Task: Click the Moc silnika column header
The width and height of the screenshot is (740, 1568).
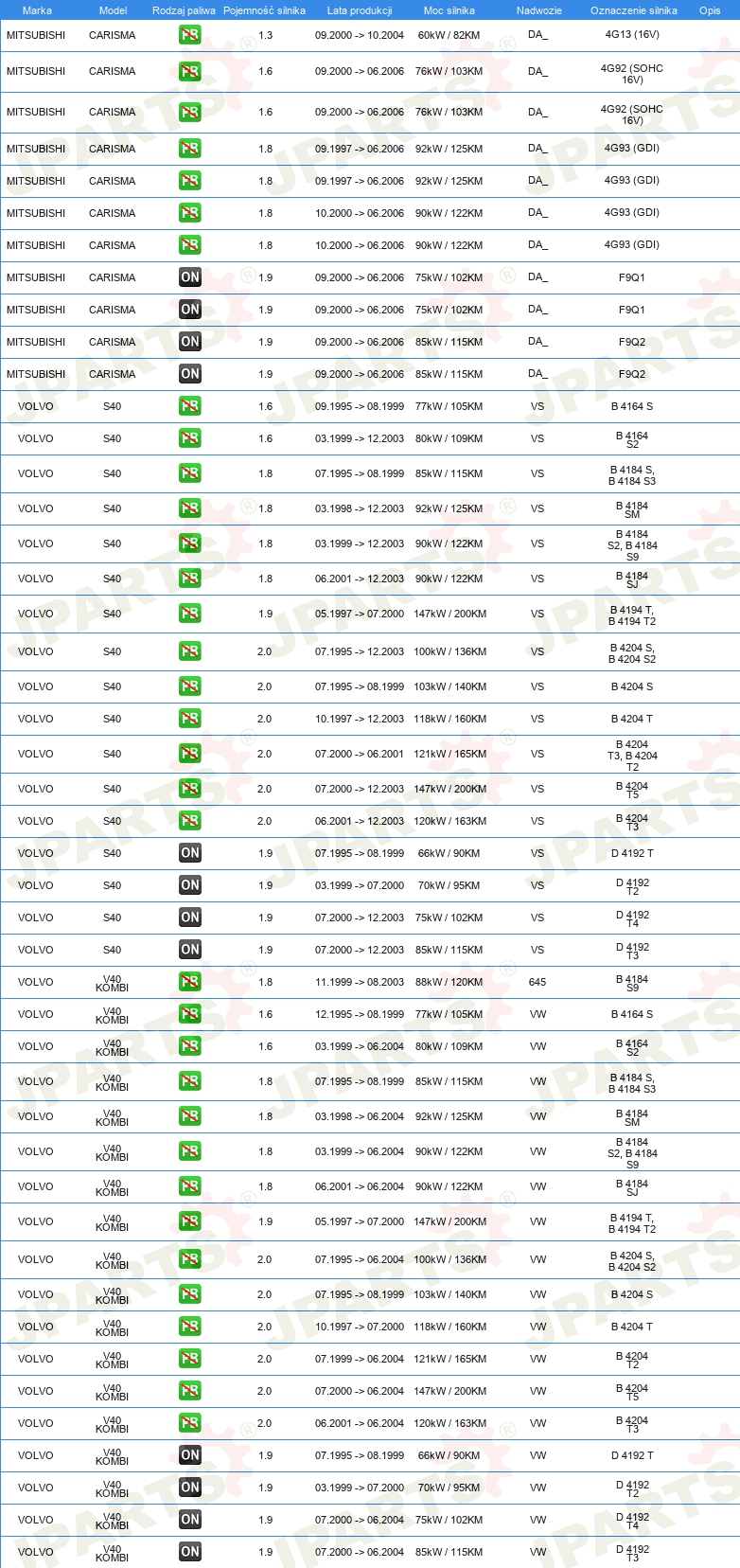Action: (449, 10)
